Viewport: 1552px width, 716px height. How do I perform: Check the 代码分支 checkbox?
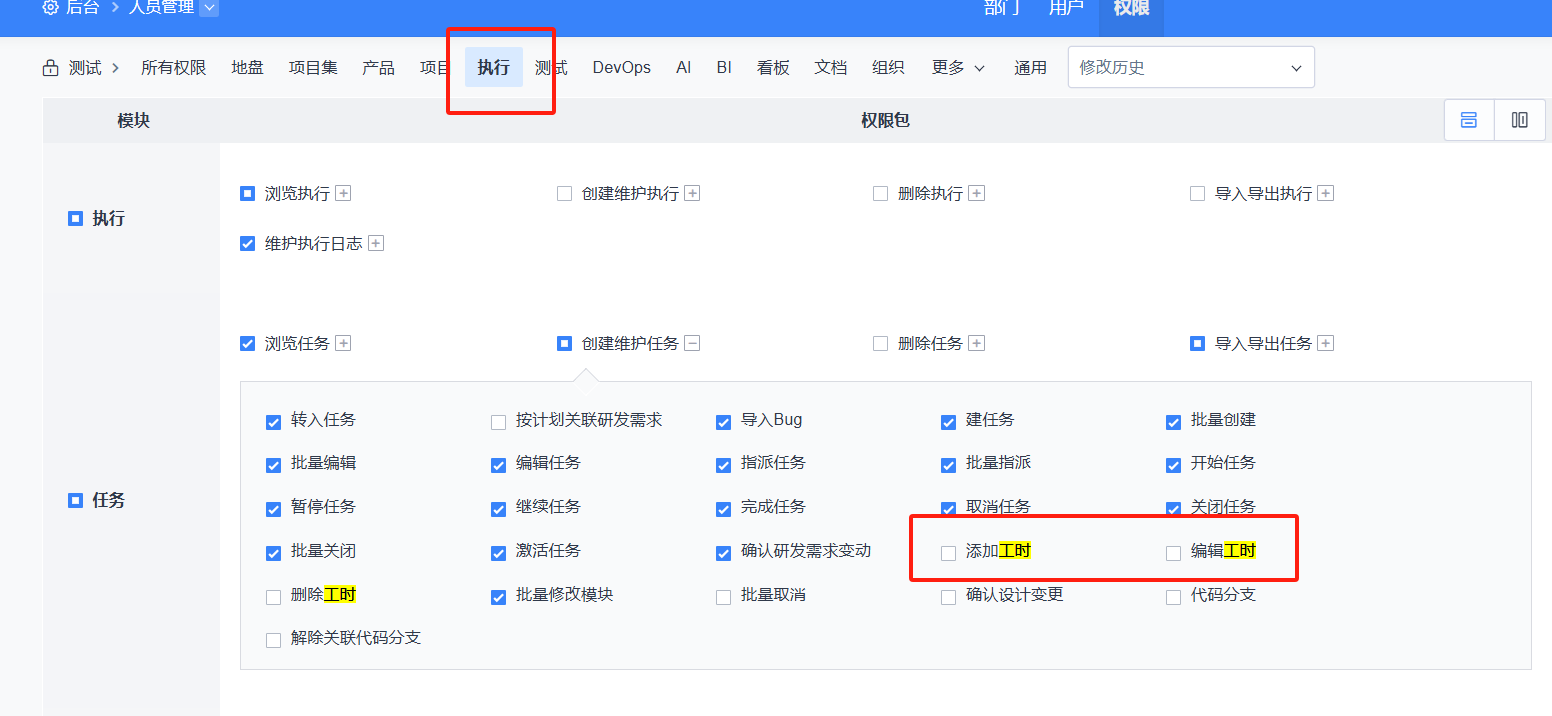[x=1173, y=597]
